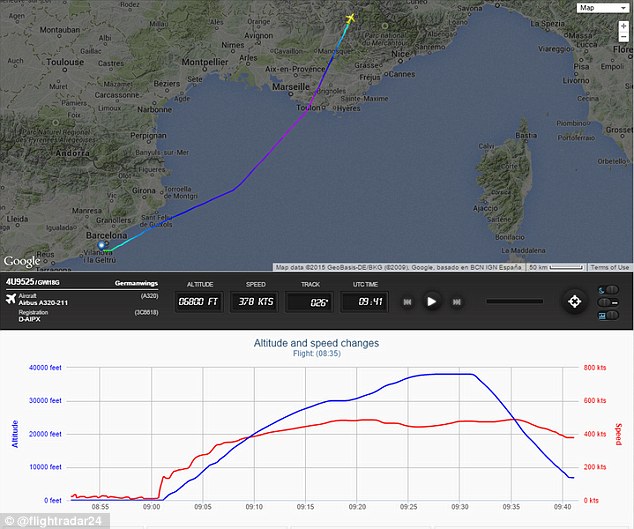Toggle the bottom switch with screen icon
The width and height of the screenshot is (634, 529).
609,315
